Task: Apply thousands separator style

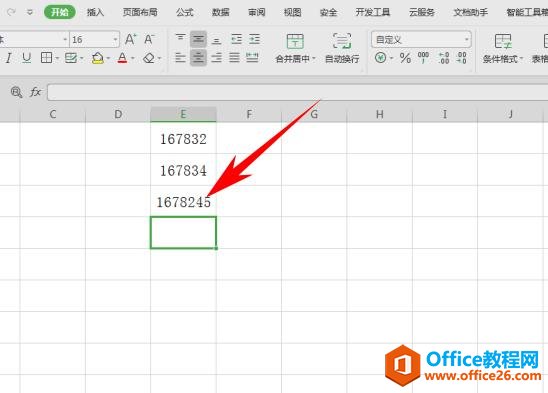Action: [x=423, y=58]
